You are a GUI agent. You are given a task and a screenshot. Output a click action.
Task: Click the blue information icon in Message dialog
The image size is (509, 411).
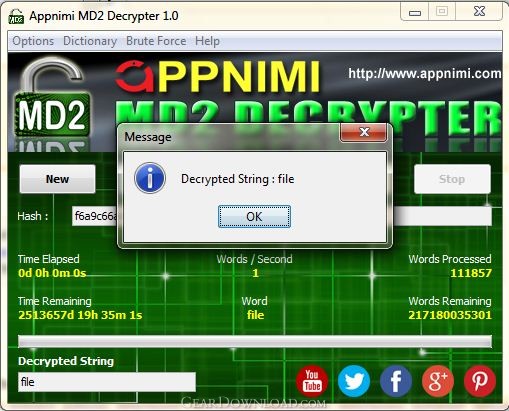(x=150, y=178)
